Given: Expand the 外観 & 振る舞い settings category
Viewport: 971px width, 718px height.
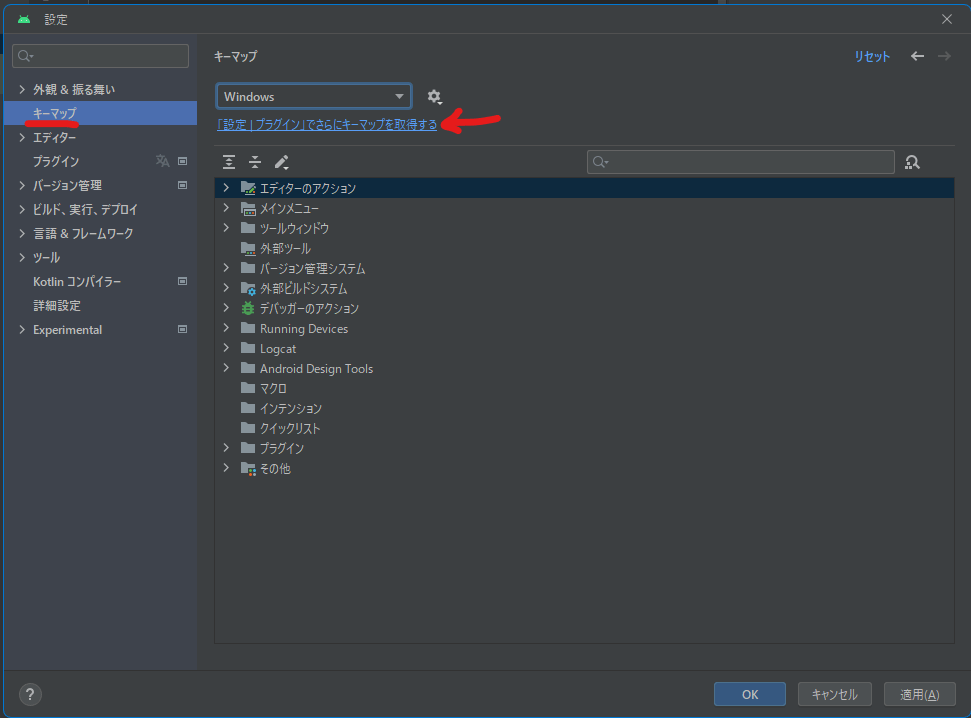Looking at the screenshot, I should point(22,89).
